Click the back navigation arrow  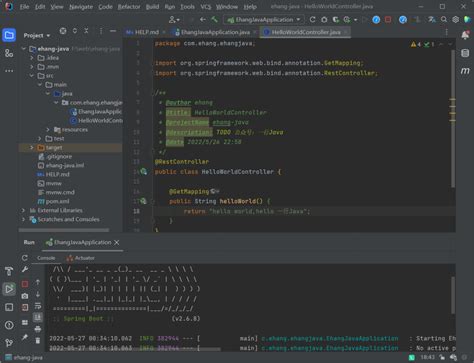[x=203, y=20]
